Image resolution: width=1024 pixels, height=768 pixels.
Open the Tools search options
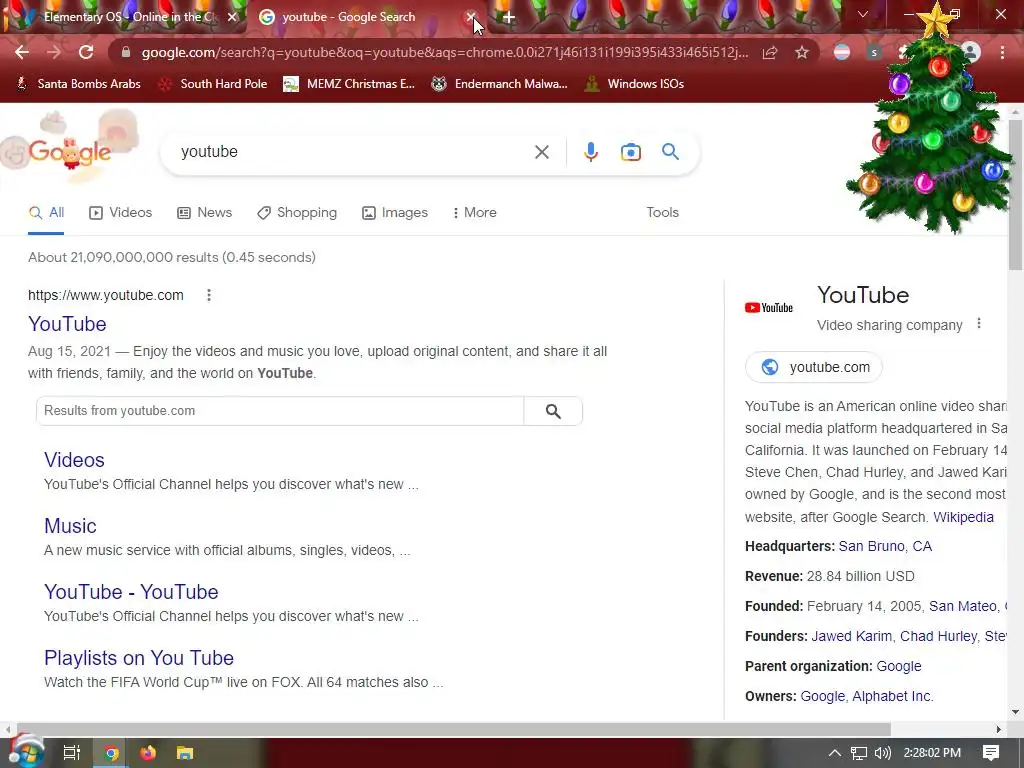[x=662, y=212]
